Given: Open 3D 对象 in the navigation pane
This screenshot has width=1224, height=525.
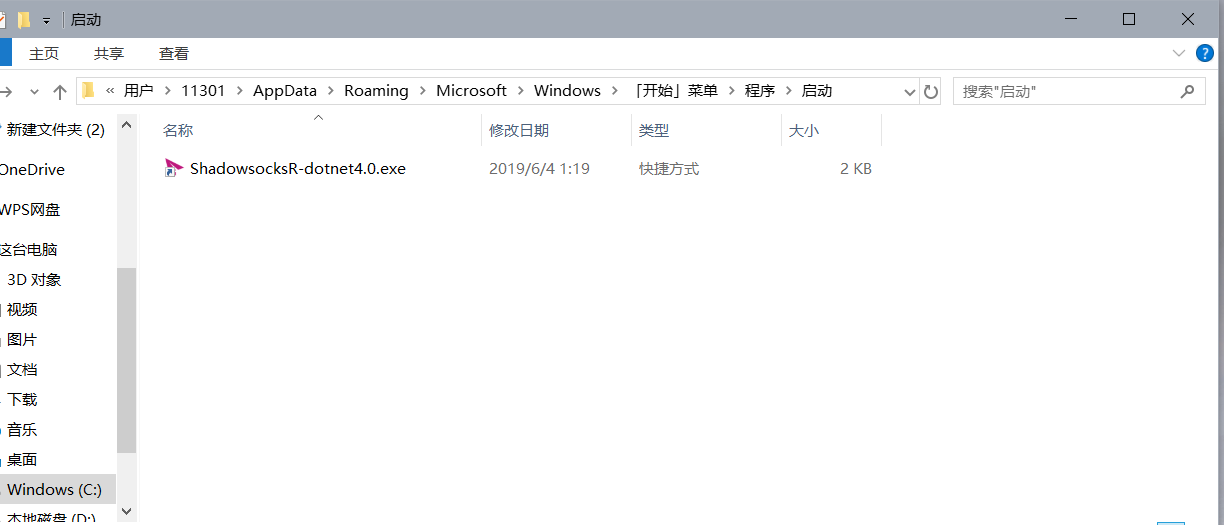Looking at the screenshot, I should 34,279.
